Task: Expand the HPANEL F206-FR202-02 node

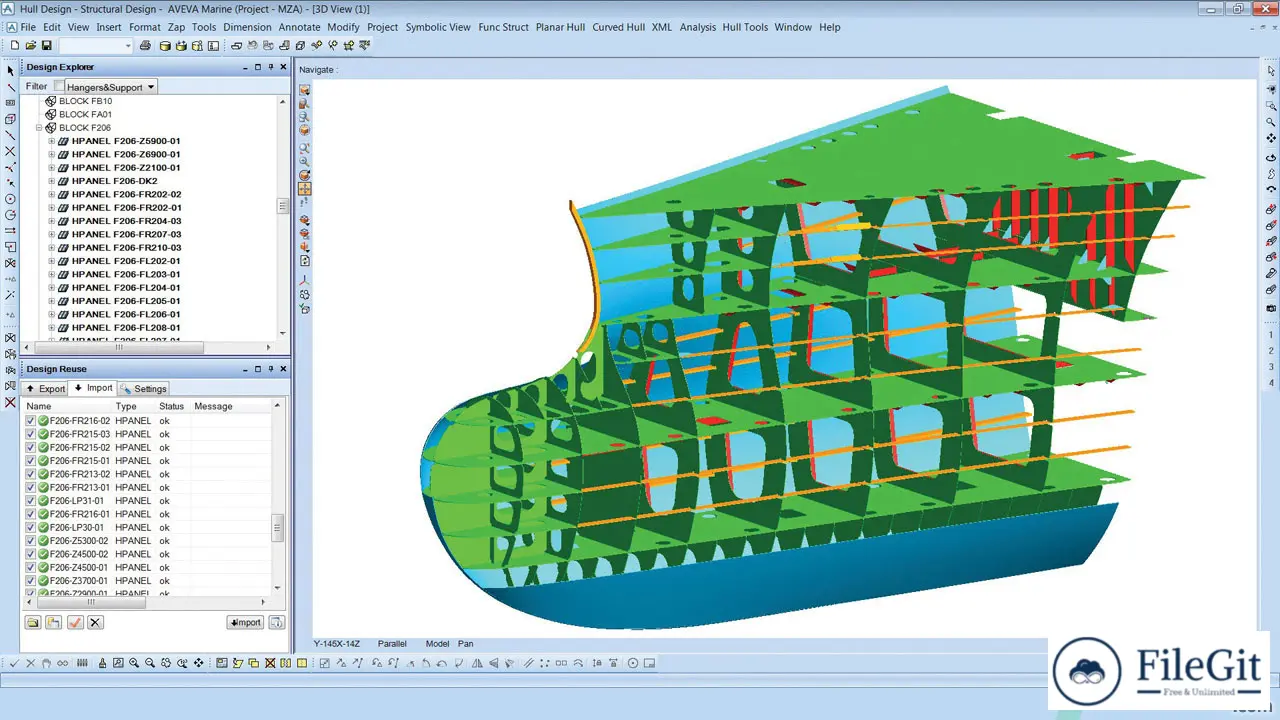Action: coord(52,194)
